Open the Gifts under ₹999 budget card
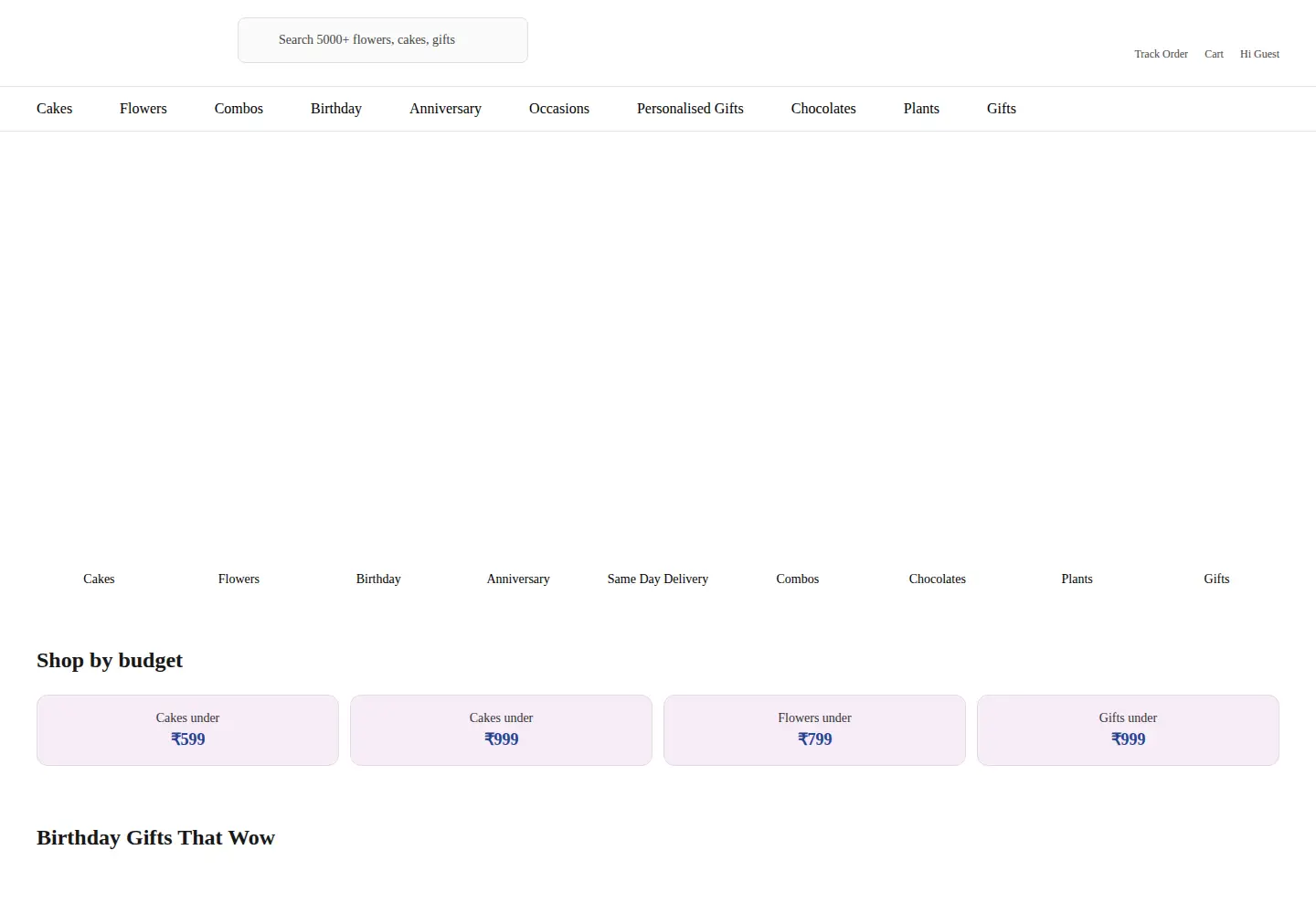 (1128, 730)
